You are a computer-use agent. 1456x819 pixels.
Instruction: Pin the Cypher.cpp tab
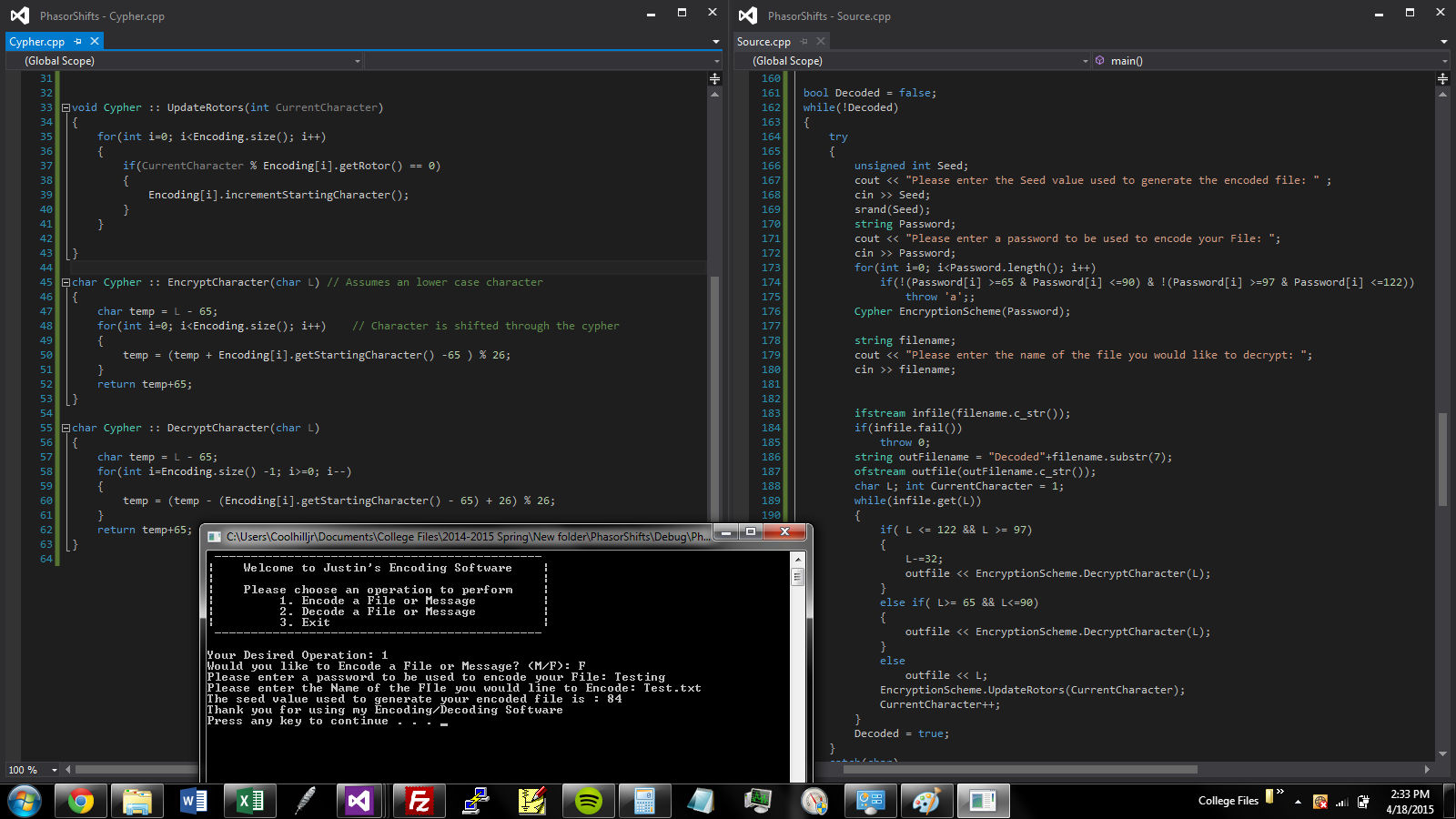(78, 42)
